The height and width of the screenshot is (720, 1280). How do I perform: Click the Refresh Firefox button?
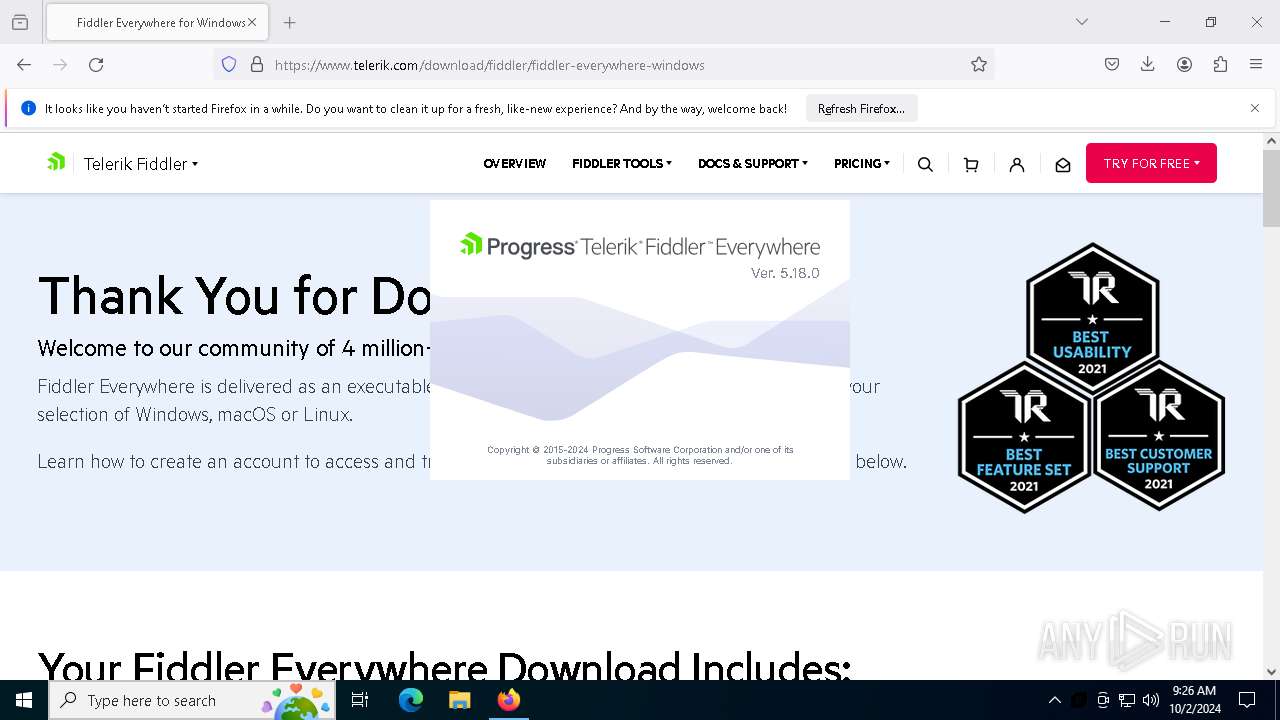pos(861,108)
